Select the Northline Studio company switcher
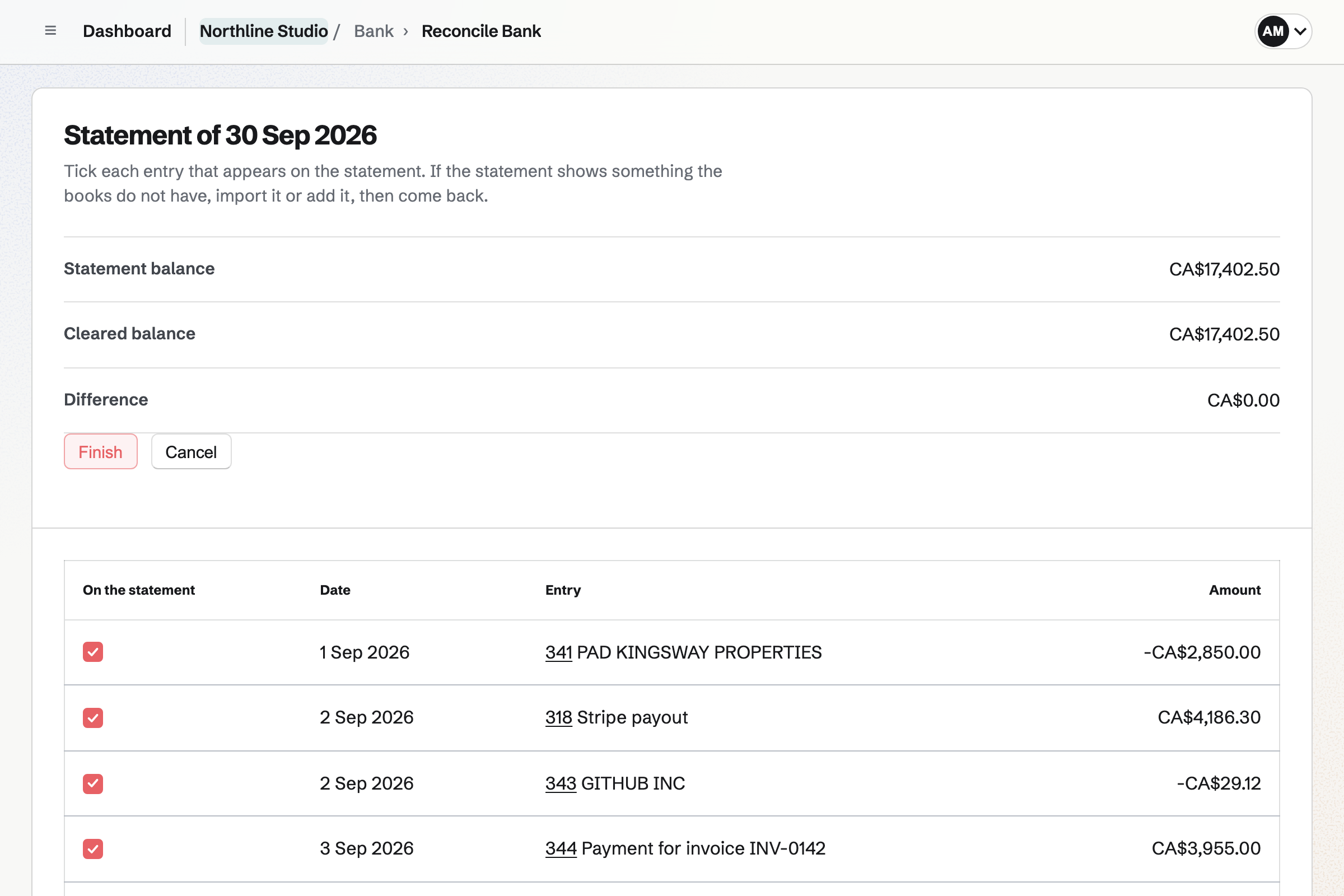Screen dimensions: 1344x896 click(263, 31)
